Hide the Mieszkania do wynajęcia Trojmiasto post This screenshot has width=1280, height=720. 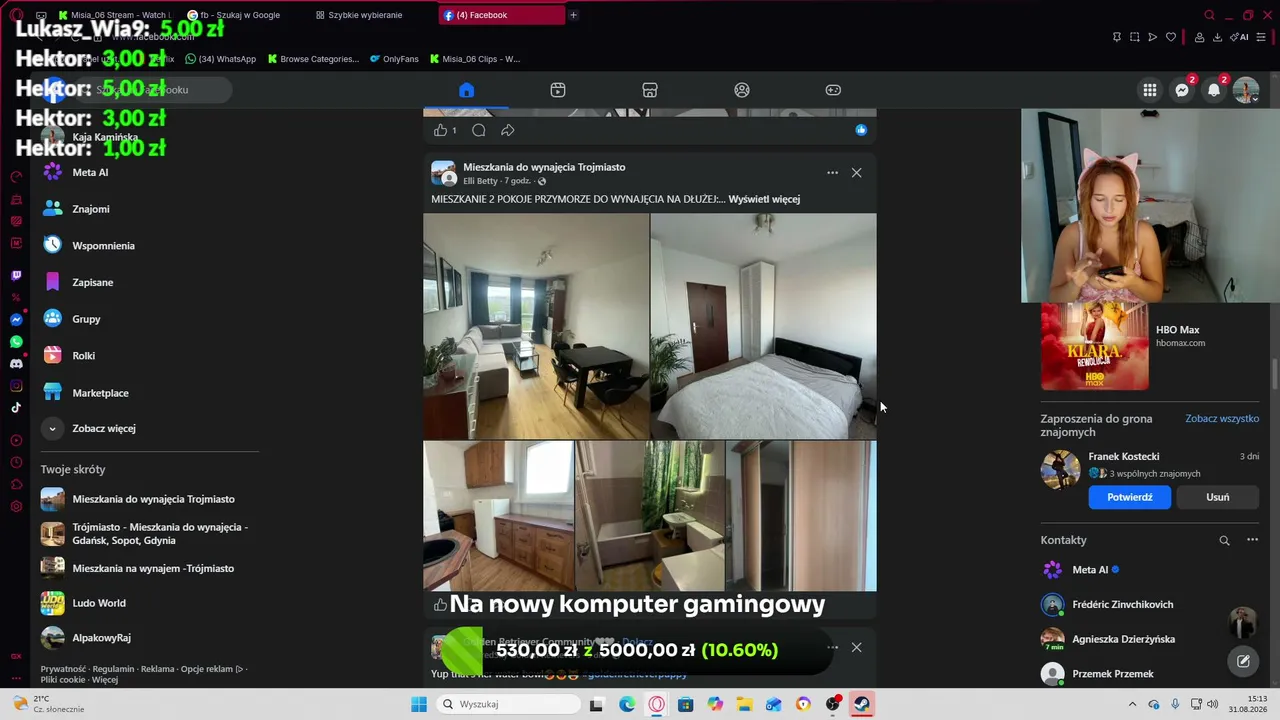coord(856,173)
